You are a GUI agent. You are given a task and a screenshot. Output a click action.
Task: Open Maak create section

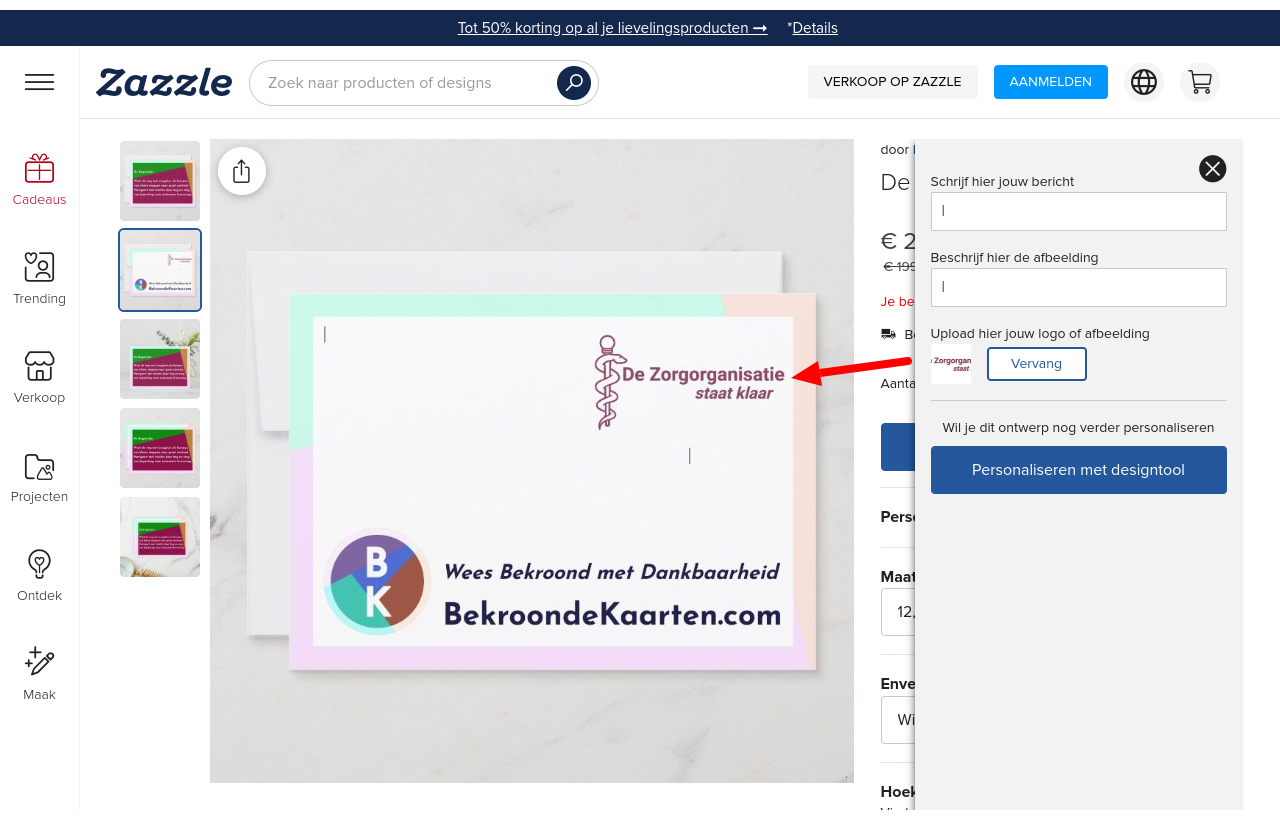click(40, 675)
